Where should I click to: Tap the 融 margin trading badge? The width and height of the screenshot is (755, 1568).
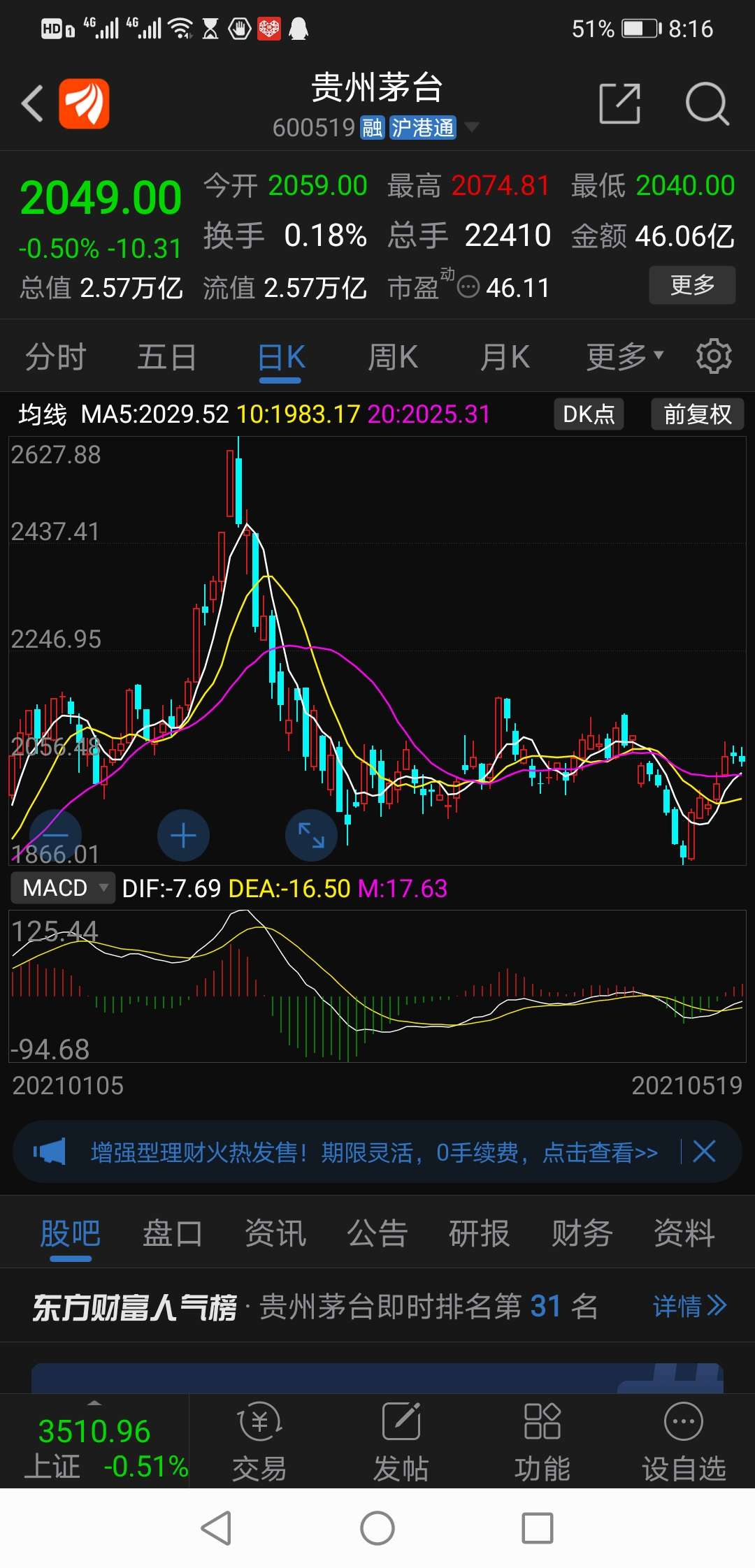[x=372, y=128]
